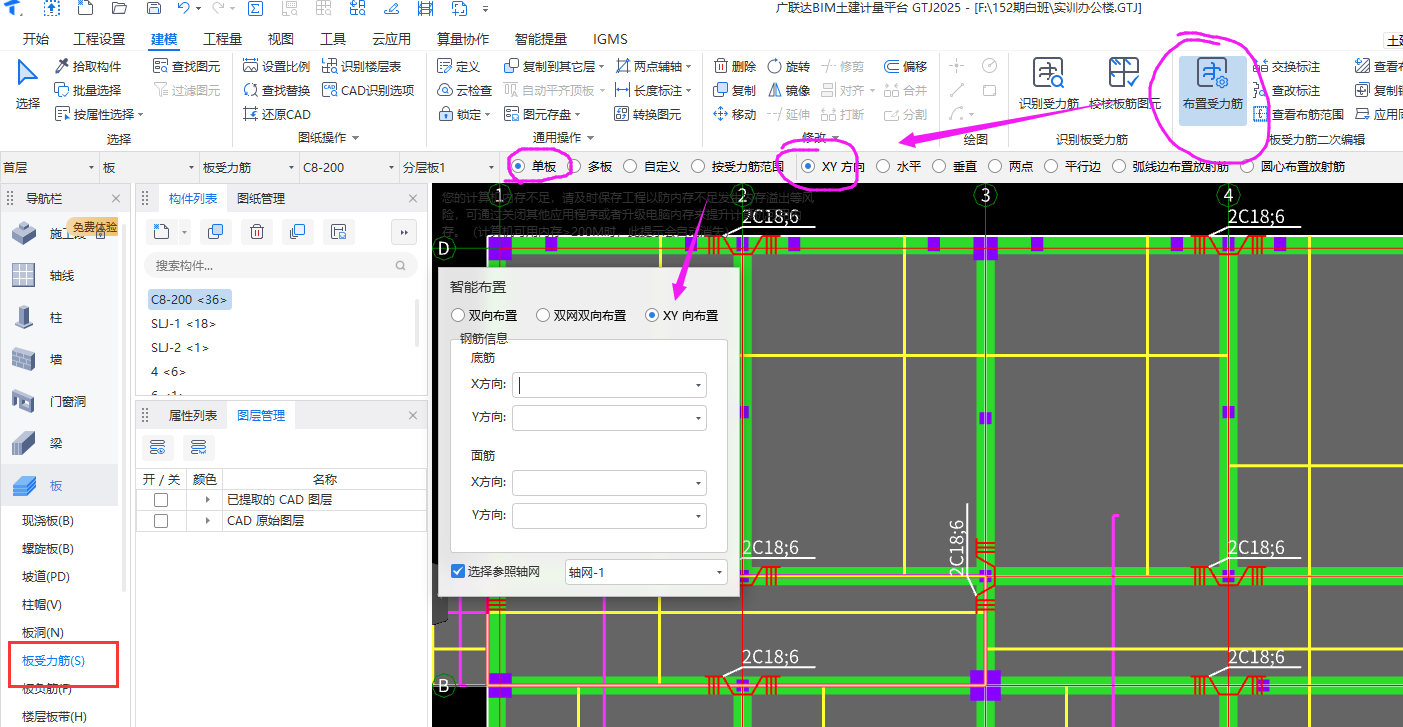Screen dimensions: 1403x727
Task: Click 云检查 tool
Action: point(465,90)
